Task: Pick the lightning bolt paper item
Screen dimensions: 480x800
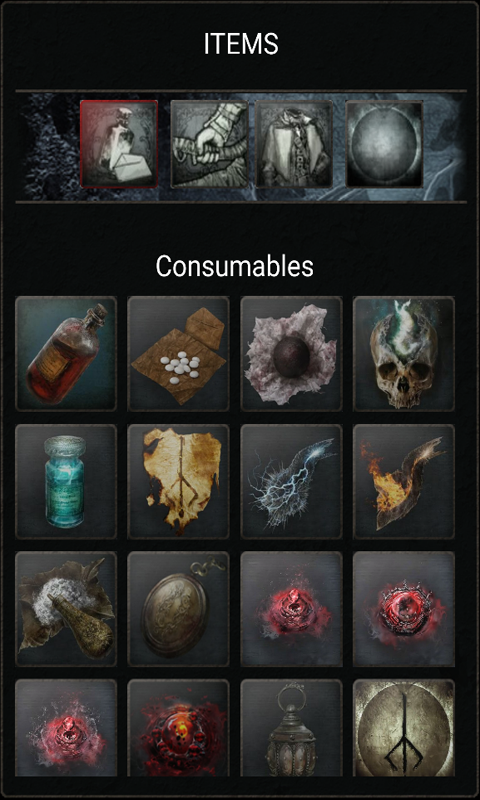Action: [x=291, y=481]
